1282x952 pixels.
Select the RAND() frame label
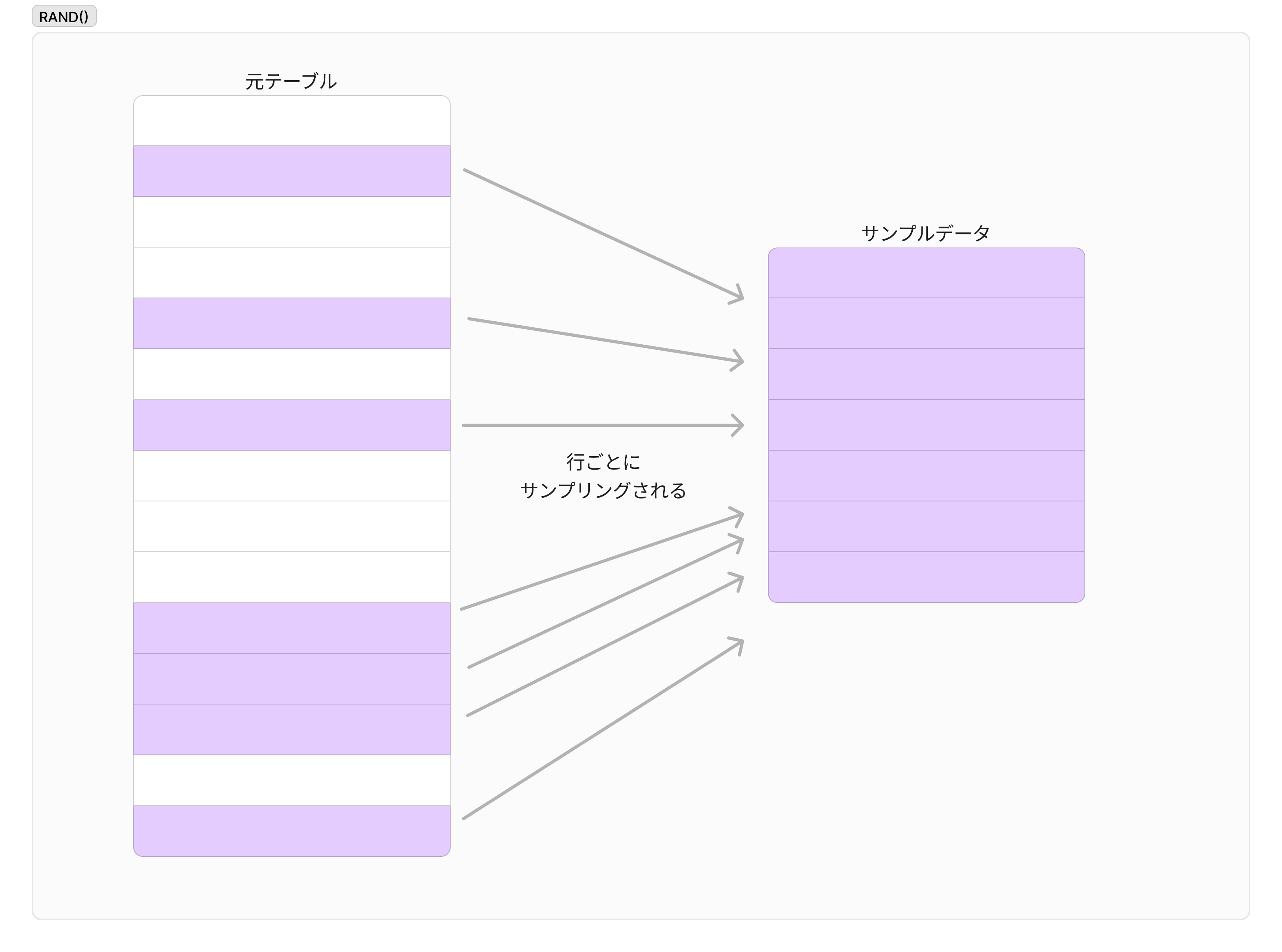coord(63,17)
